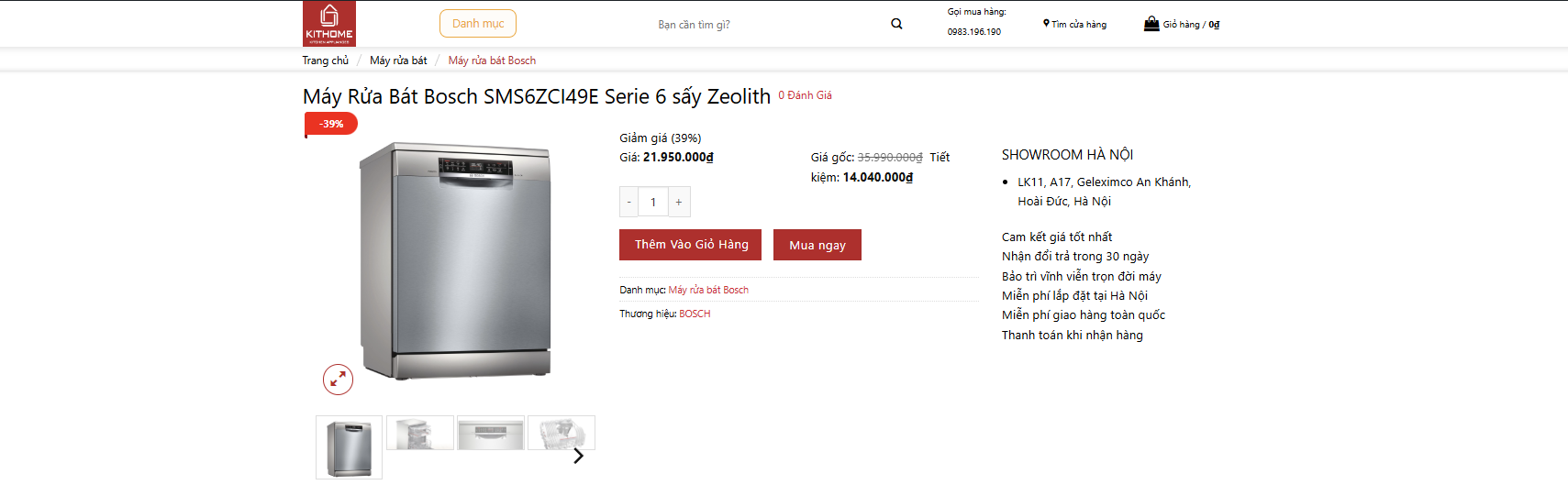Type in the search field
The width and height of the screenshot is (1568, 485).
762,25
